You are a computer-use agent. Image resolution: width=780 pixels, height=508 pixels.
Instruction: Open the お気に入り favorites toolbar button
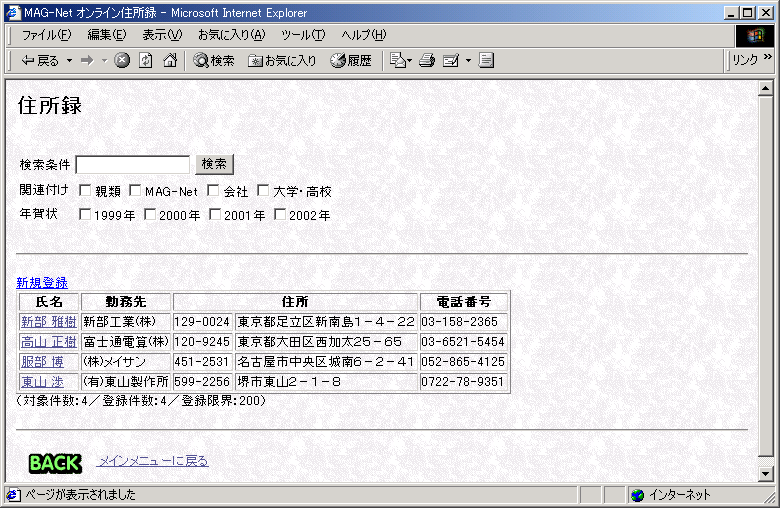tap(282, 61)
